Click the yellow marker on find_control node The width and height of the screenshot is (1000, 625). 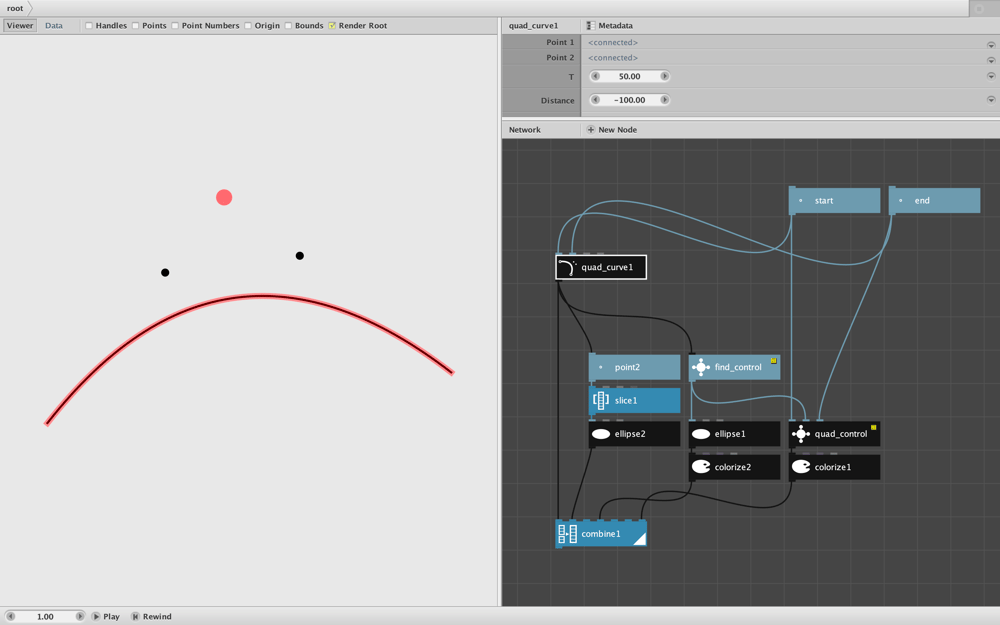pyautogui.click(x=774, y=360)
